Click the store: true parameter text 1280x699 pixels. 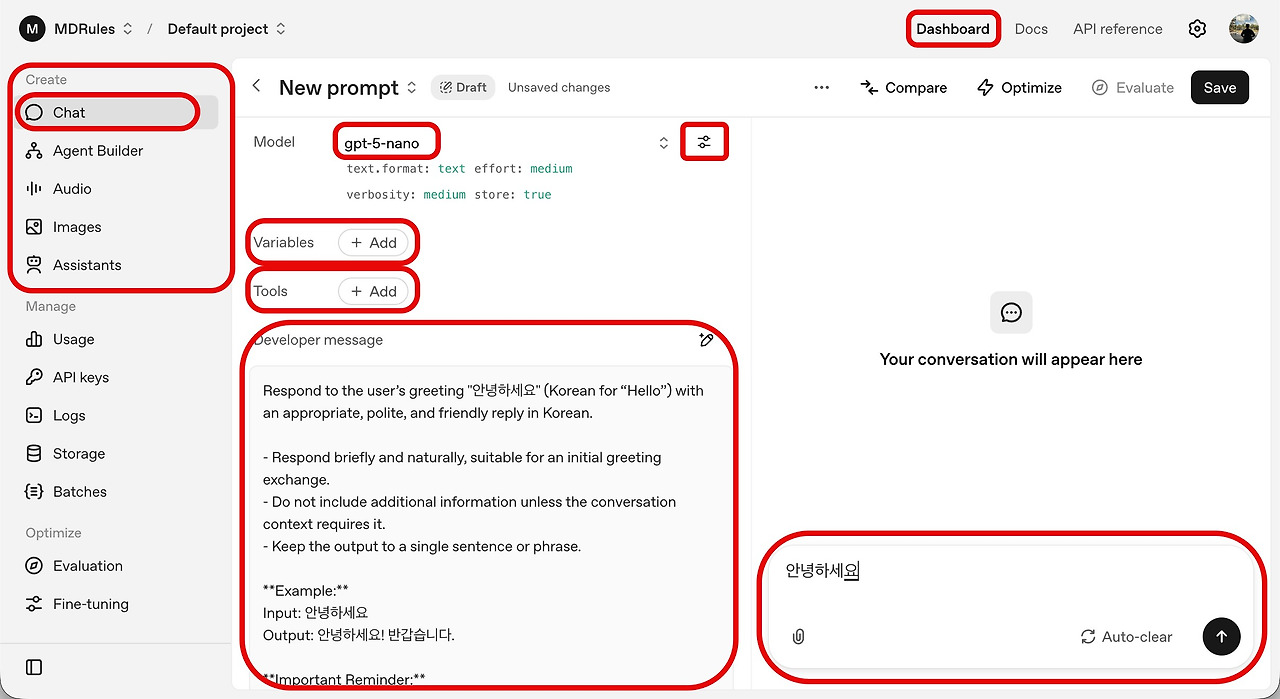513,195
